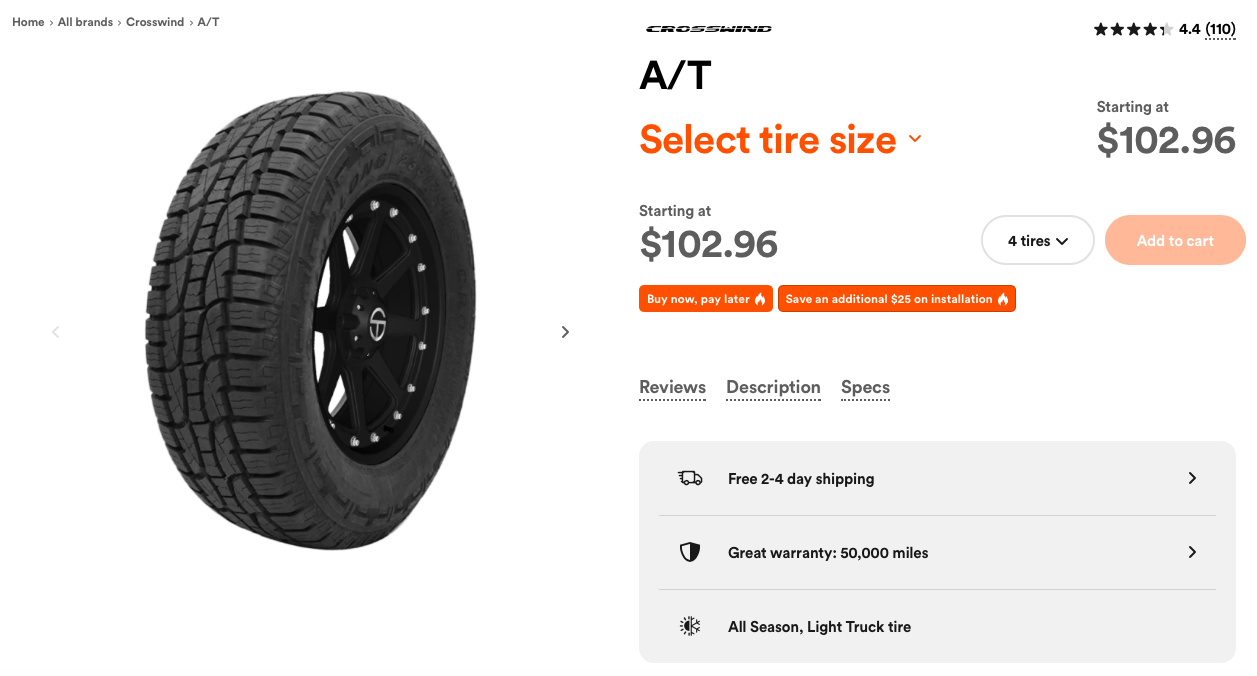
Task: Open the 4 tires quantity dropdown
Action: (1038, 240)
